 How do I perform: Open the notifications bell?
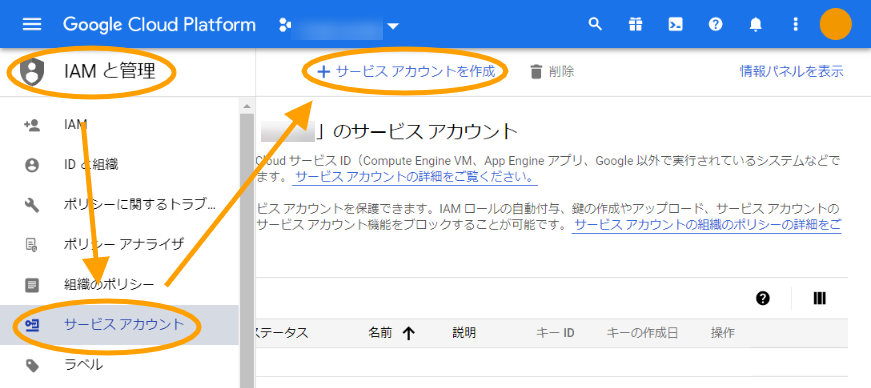[x=755, y=24]
